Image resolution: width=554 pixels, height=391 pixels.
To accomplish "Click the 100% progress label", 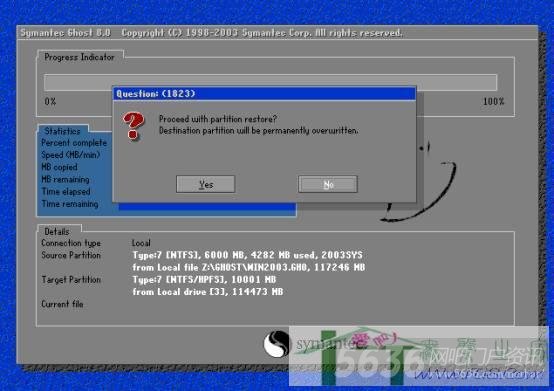I will [x=493, y=102].
